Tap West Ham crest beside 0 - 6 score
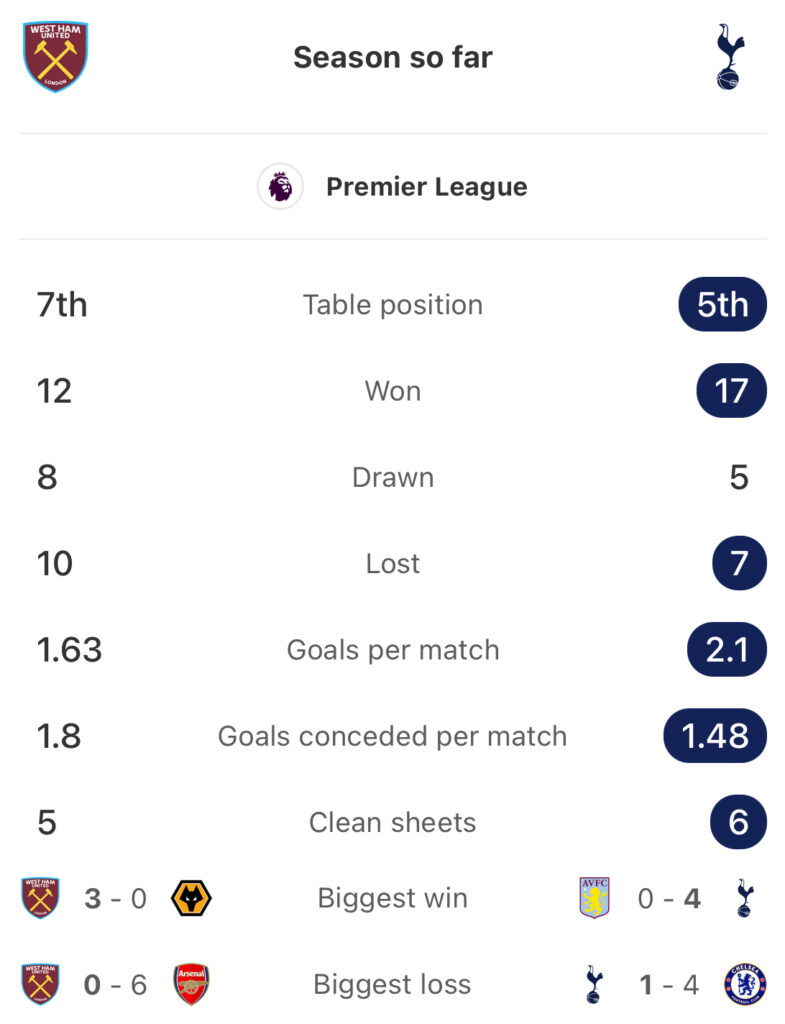Screen dimensions: 785x1024 point(40,984)
